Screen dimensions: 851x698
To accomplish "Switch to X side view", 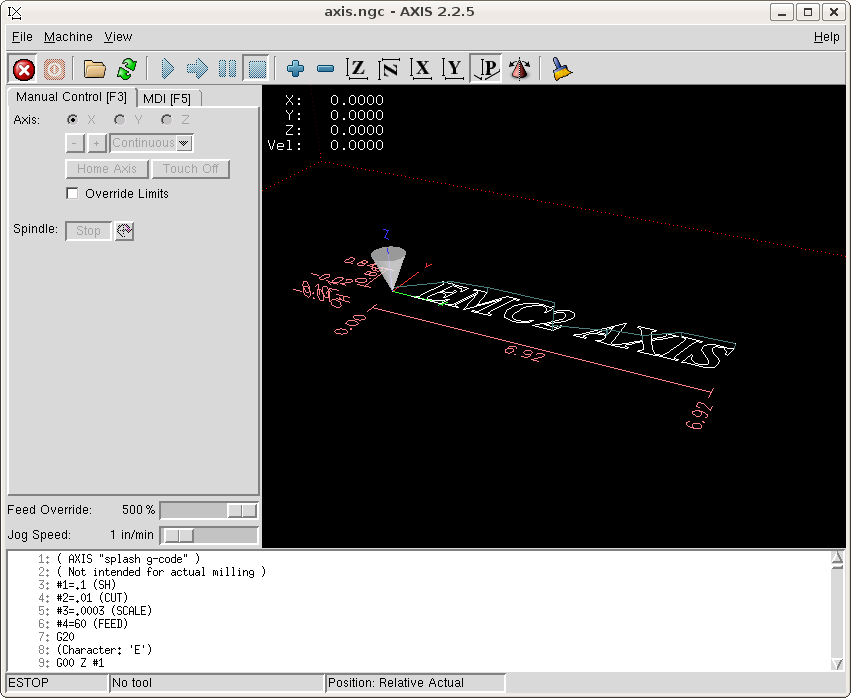I will click(421, 69).
